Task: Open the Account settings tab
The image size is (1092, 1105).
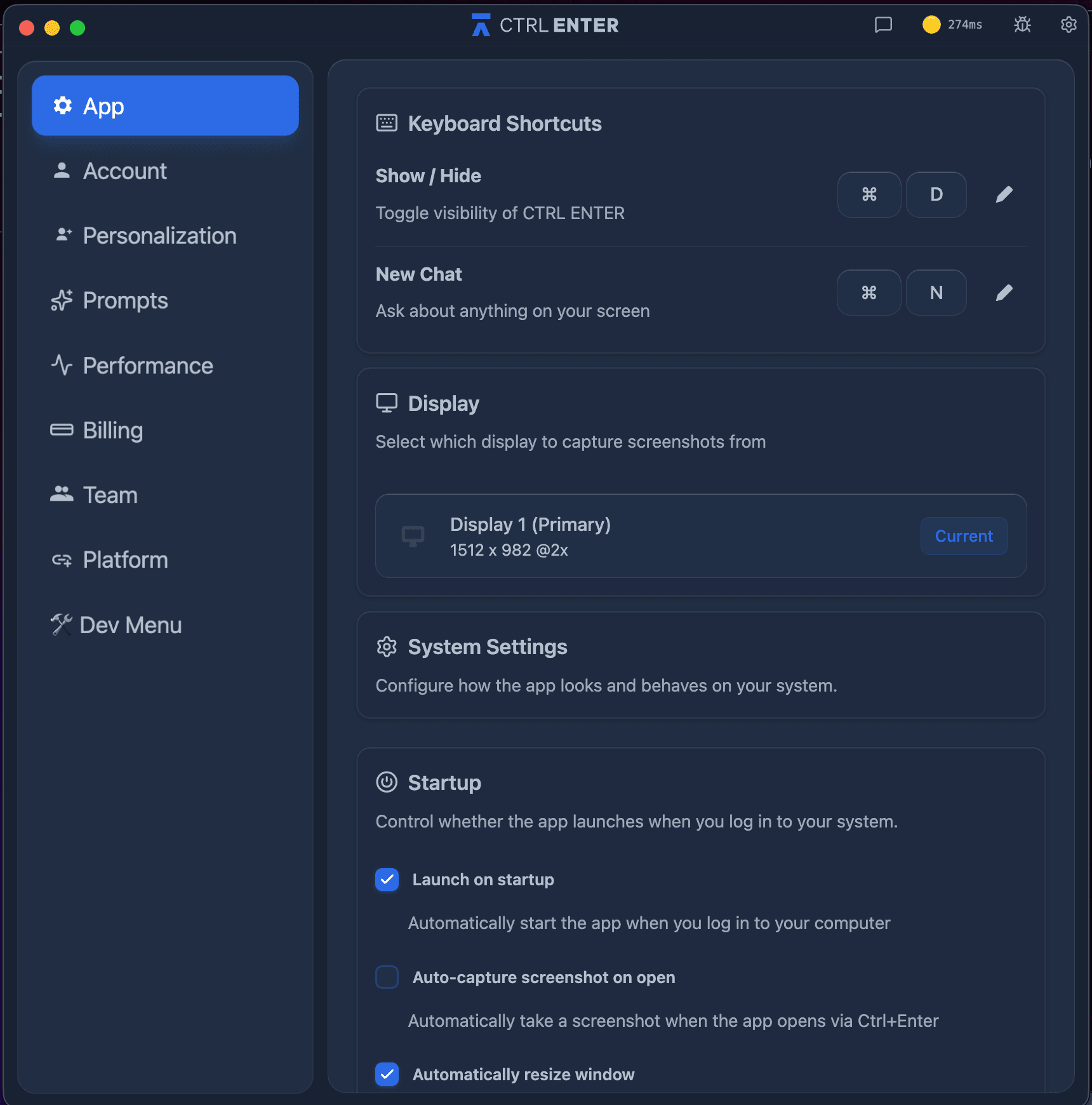Action: pyautogui.click(x=125, y=171)
